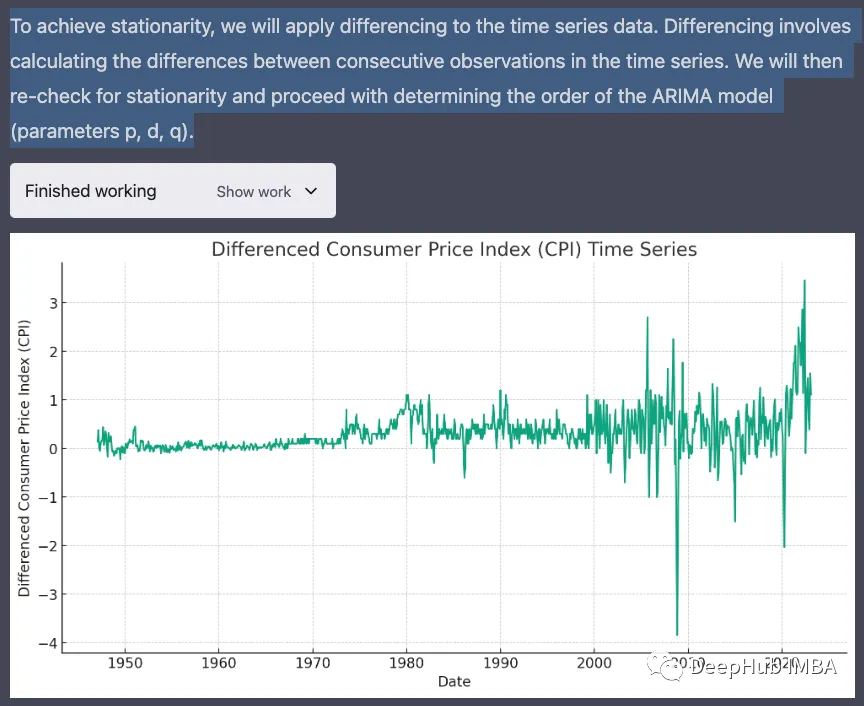This screenshot has height=706, width=864.
Task: Click the 1950 x-axis tick label
Action: point(124,662)
